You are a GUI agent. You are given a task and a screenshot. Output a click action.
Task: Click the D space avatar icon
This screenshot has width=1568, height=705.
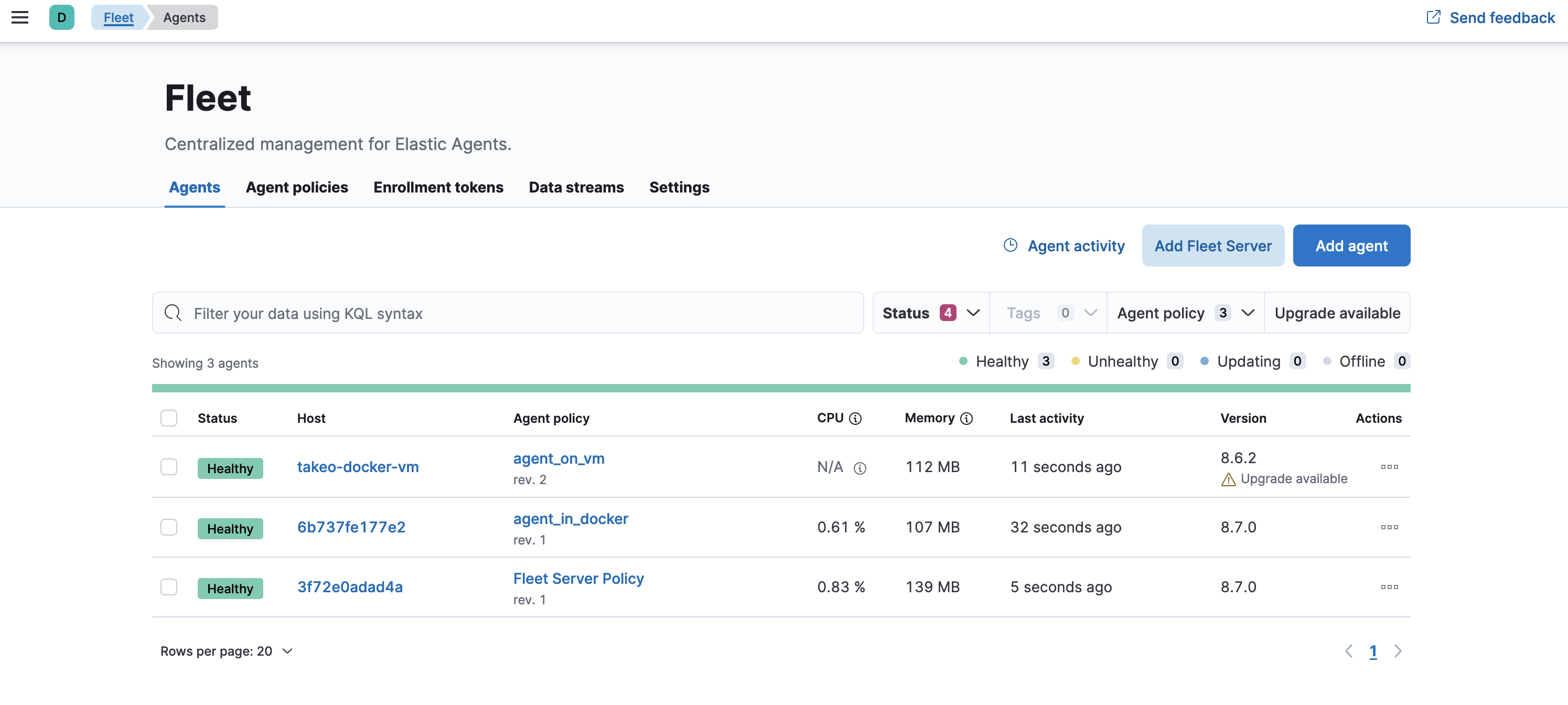point(61,17)
